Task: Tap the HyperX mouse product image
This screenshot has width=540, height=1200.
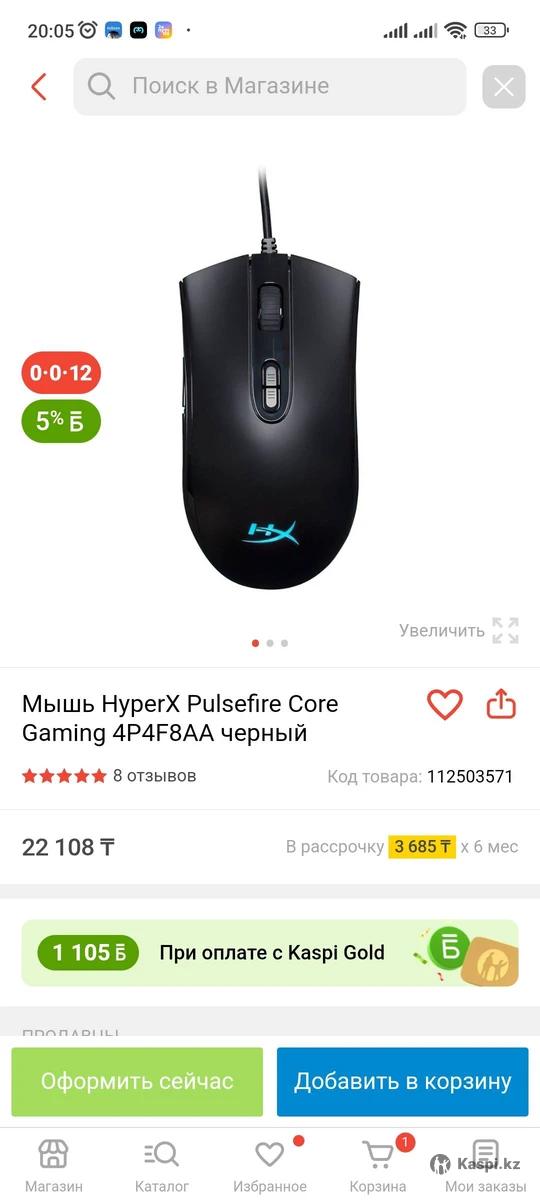Action: click(x=270, y=380)
